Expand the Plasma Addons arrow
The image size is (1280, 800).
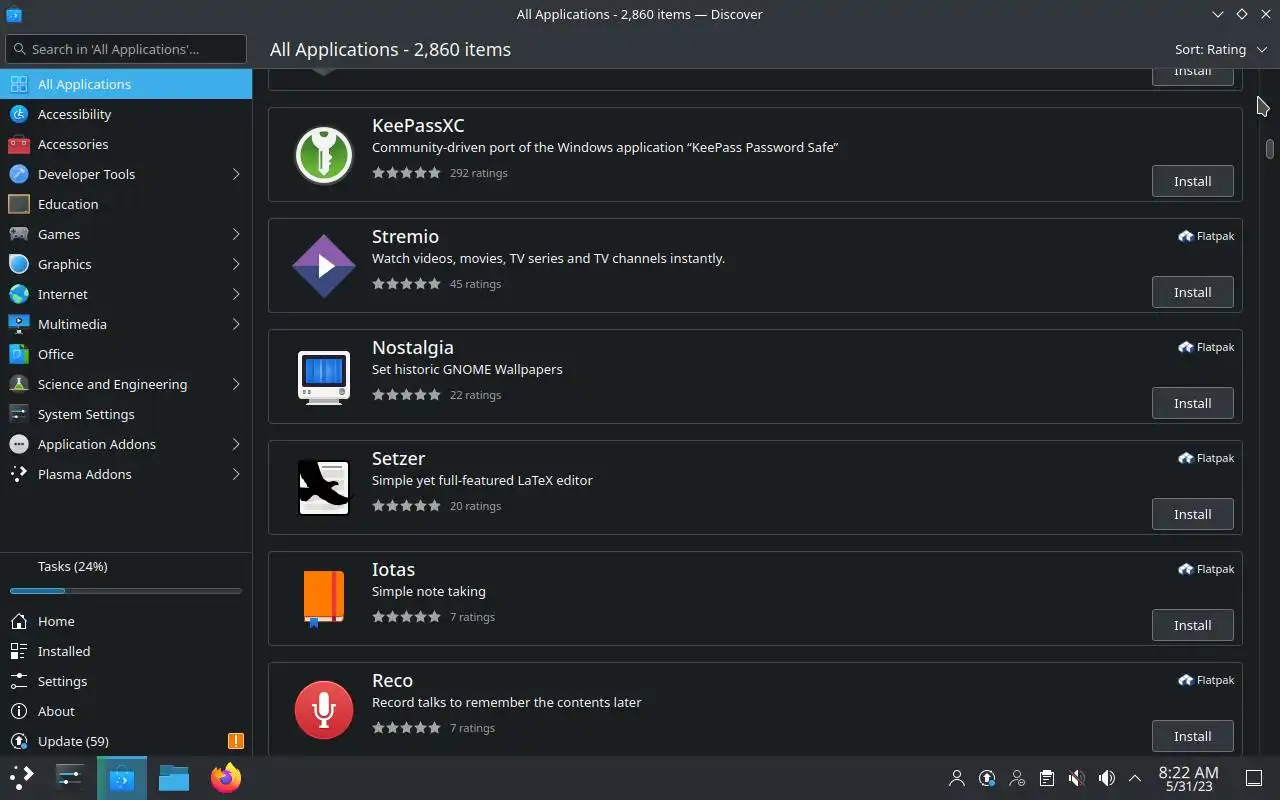point(236,474)
